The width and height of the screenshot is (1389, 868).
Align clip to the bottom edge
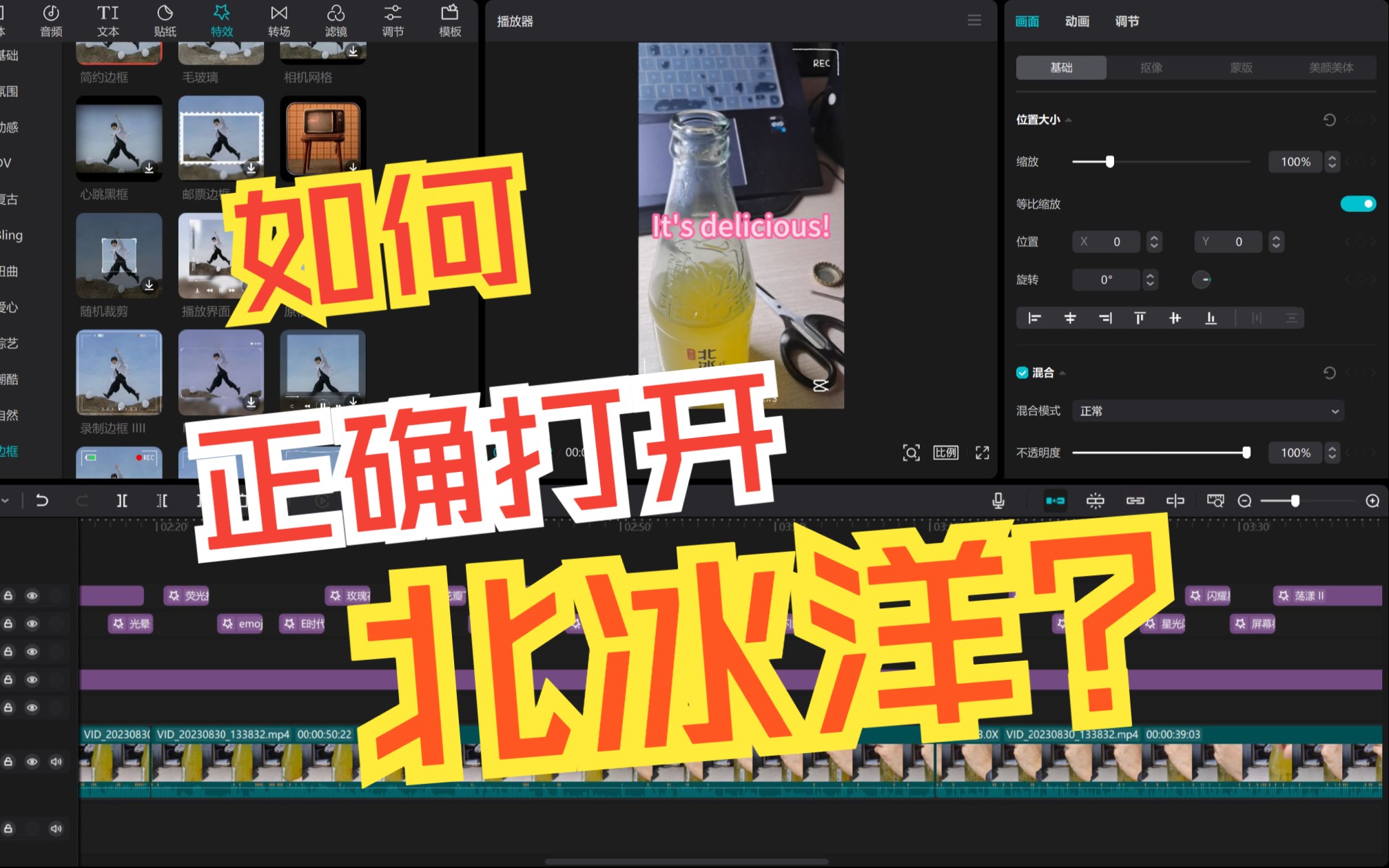click(1211, 318)
